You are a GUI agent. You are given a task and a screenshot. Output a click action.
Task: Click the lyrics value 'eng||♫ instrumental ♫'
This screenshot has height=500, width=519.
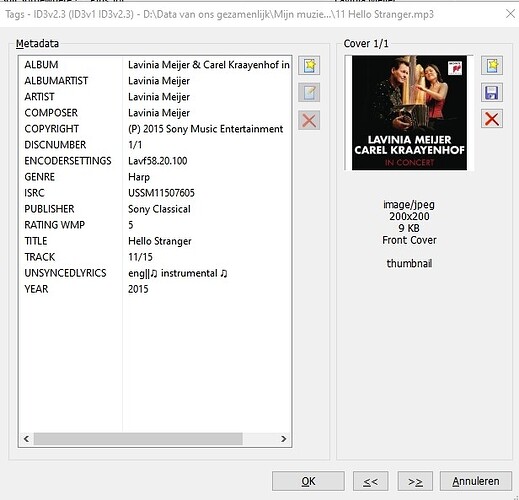click(178, 273)
